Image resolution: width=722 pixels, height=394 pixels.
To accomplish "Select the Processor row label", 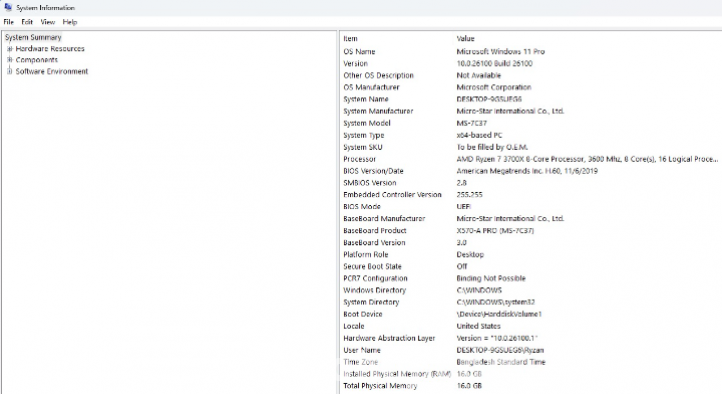I will point(359,159).
